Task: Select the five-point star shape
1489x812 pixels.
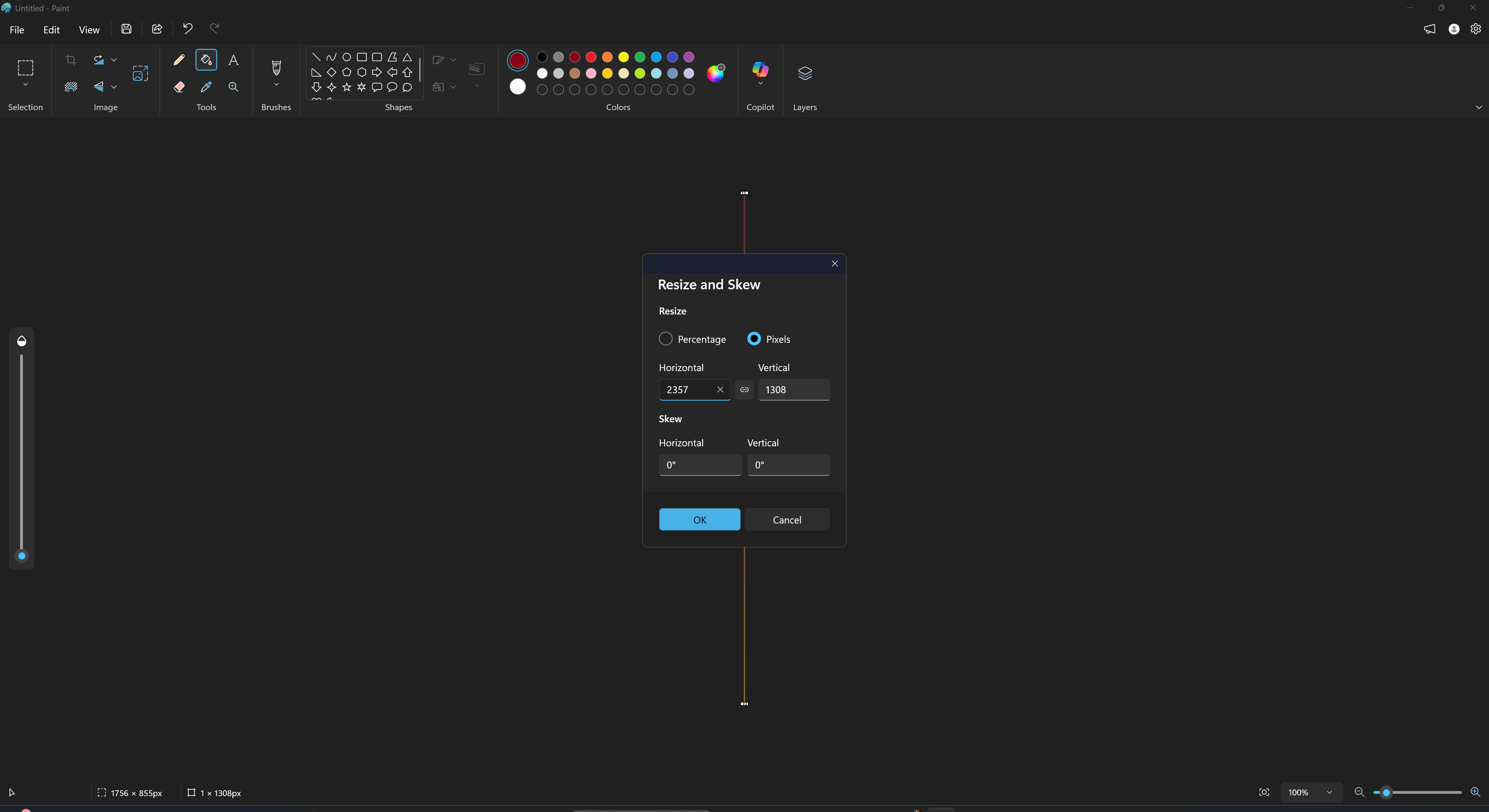Action: (x=347, y=87)
